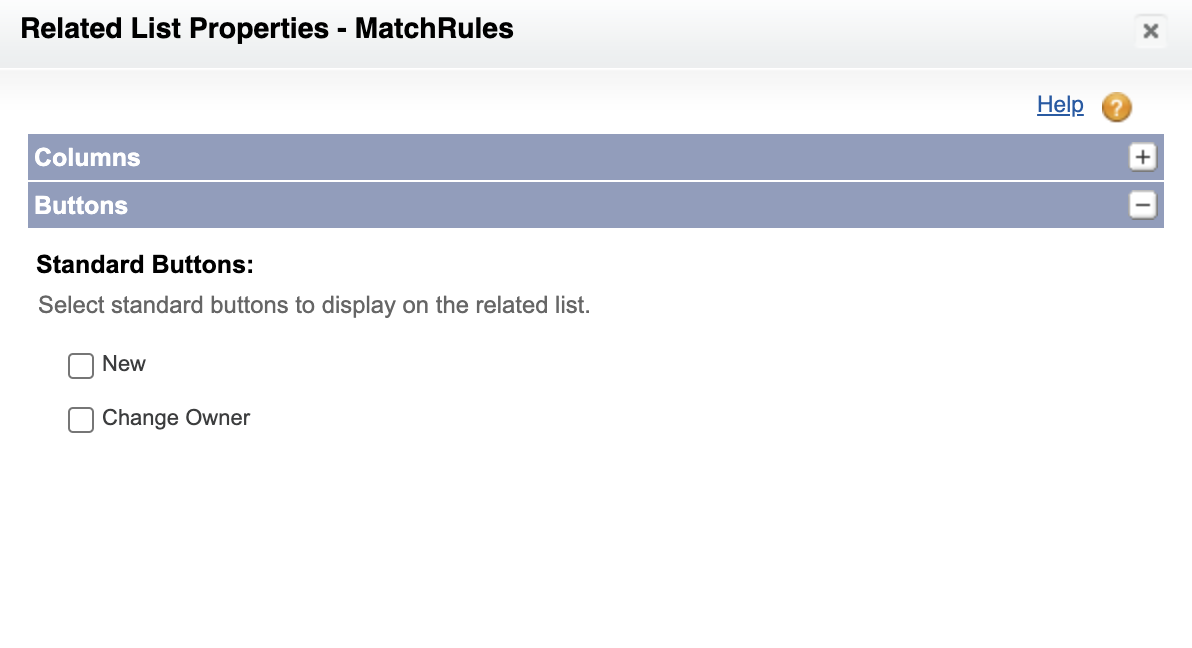Expand Columns section with plus icon
The image size is (1192, 648).
click(x=1142, y=157)
